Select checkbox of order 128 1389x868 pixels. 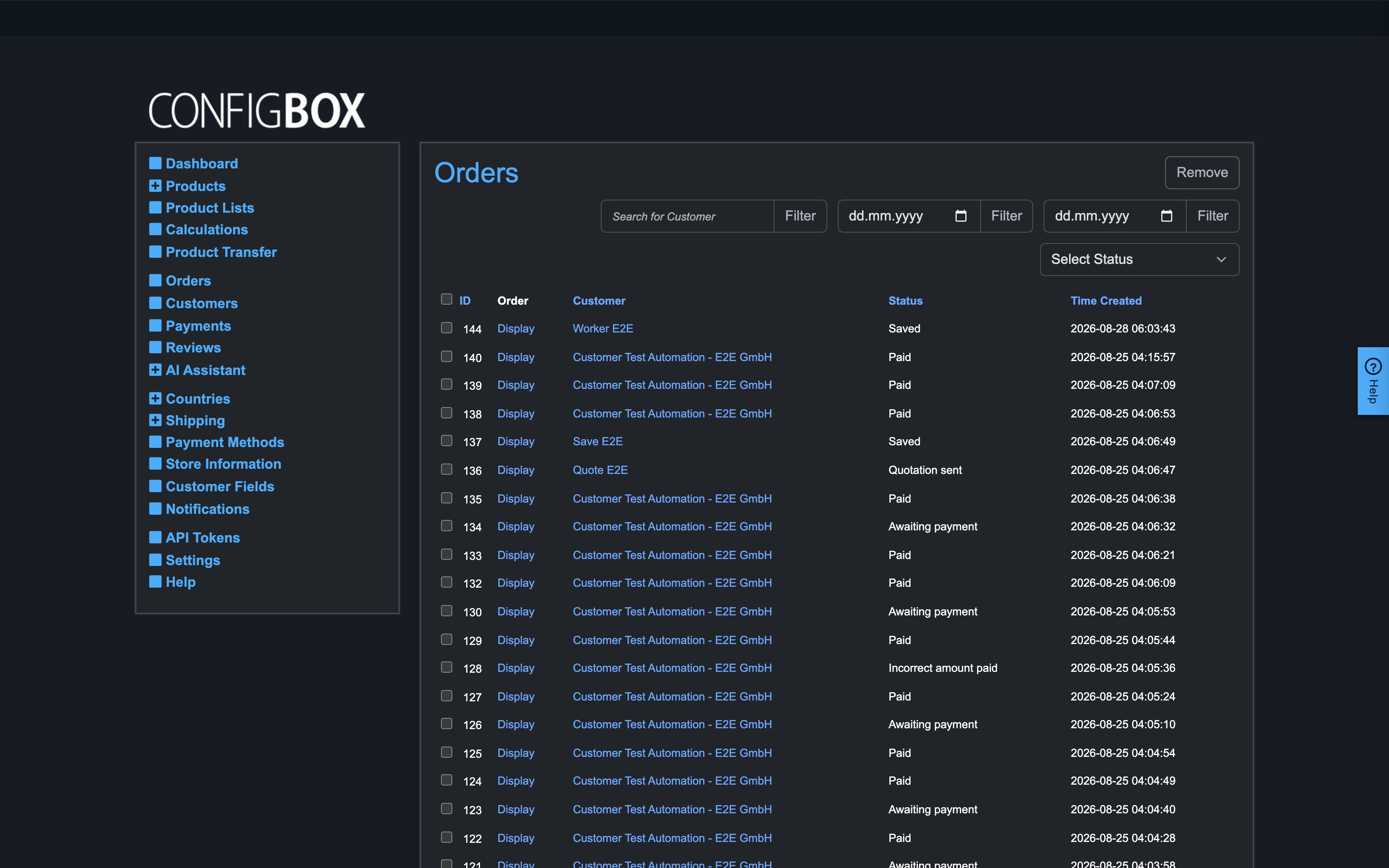coord(447,667)
